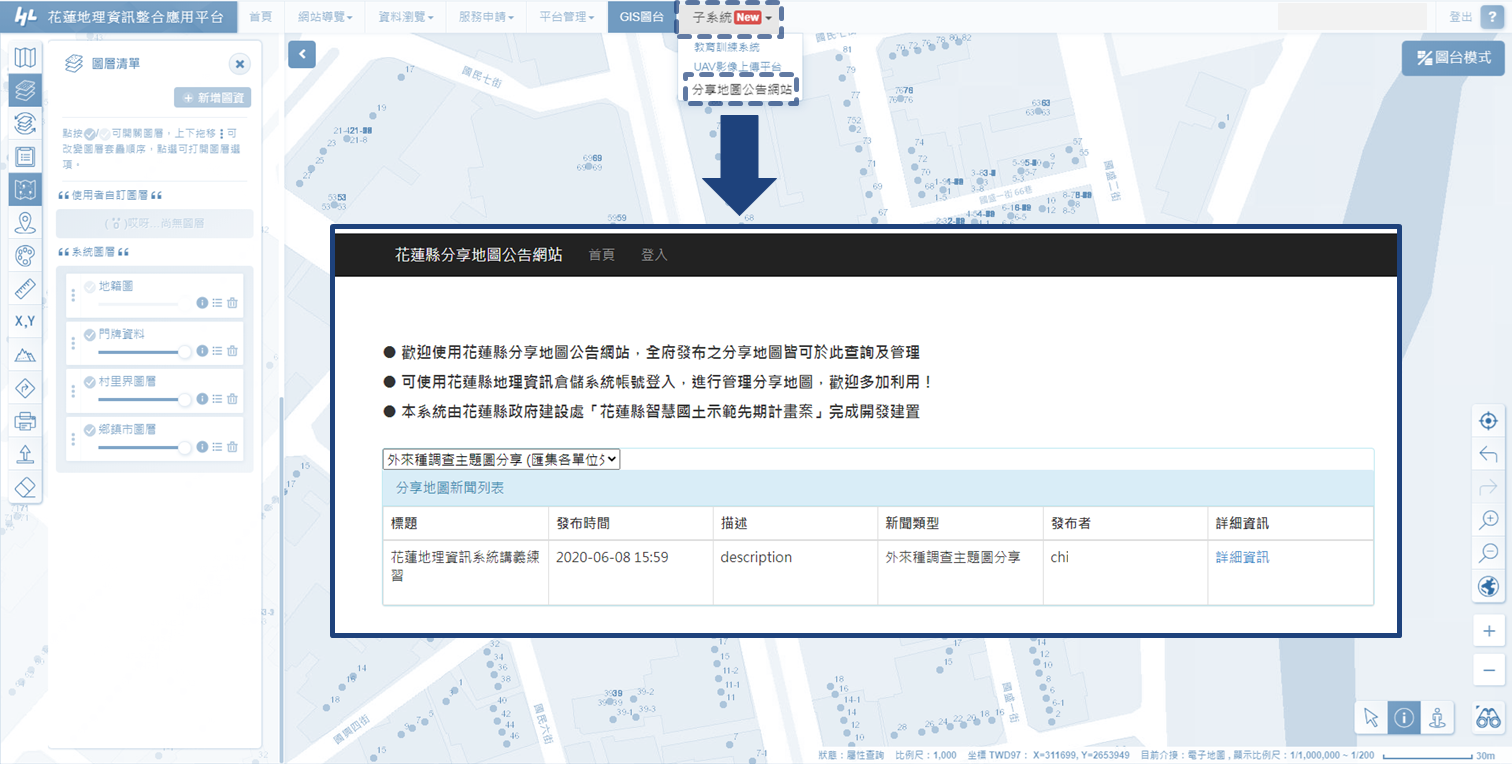Click the print map icon
The width and height of the screenshot is (1512, 764).
pos(26,421)
